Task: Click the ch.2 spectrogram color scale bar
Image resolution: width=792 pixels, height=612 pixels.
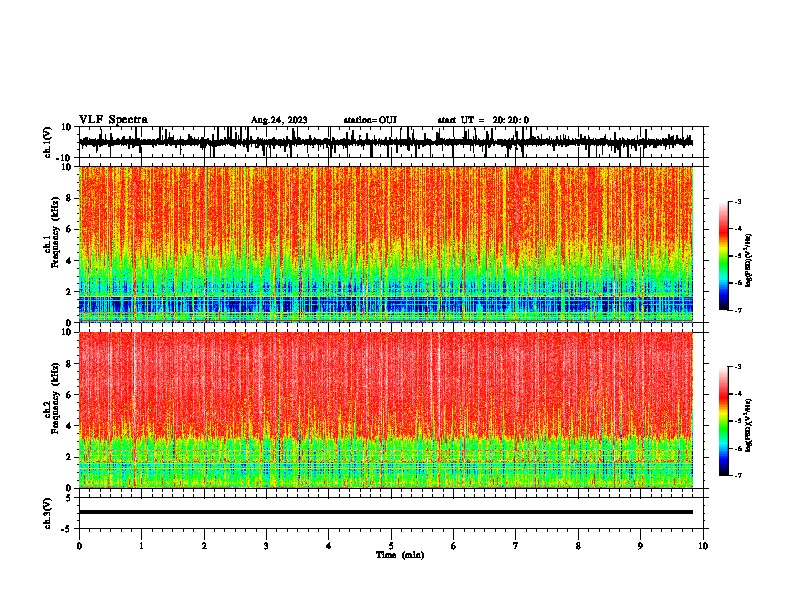Action: pos(723,421)
